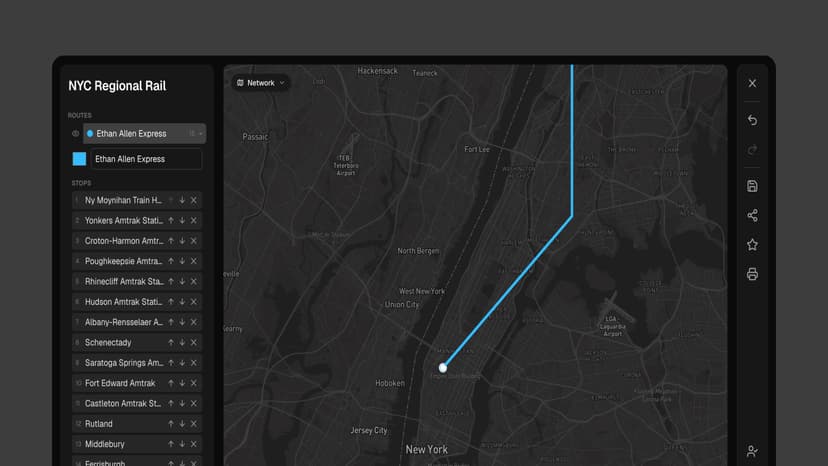Click the NYC Regional Rail title

pyautogui.click(x=117, y=86)
